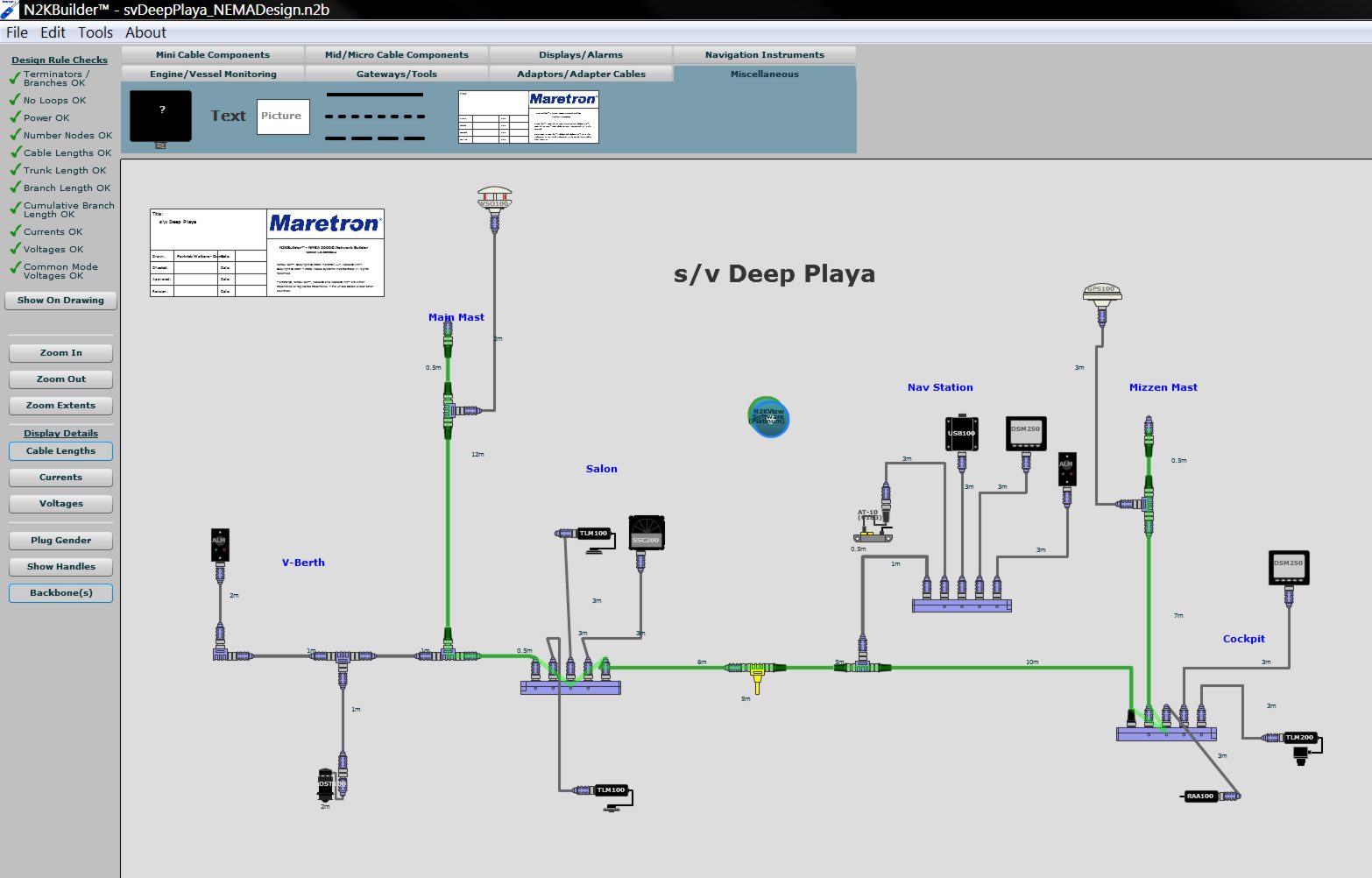
Task: Select the Maretron title block palette item
Action: coord(528,117)
